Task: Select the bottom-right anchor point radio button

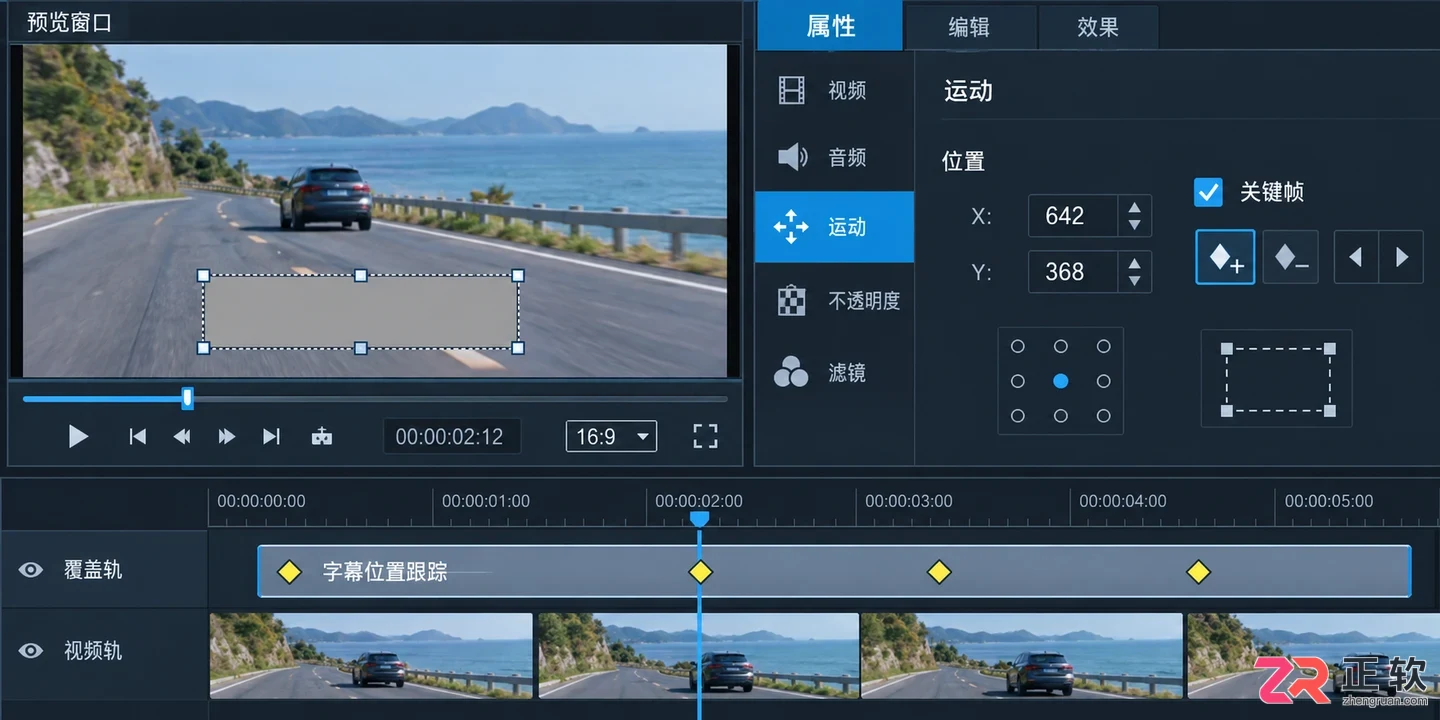Action: (1104, 416)
